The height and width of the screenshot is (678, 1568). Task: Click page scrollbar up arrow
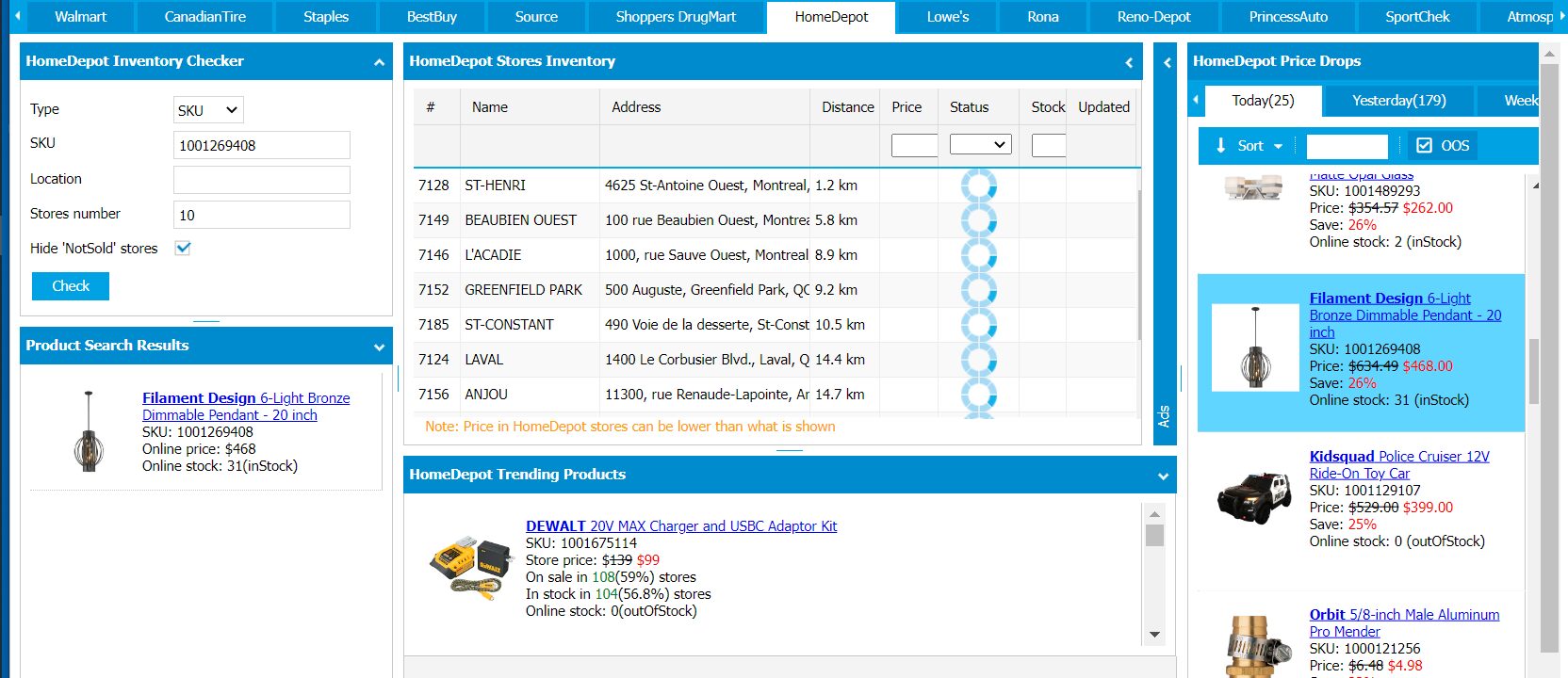coord(1549,56)
